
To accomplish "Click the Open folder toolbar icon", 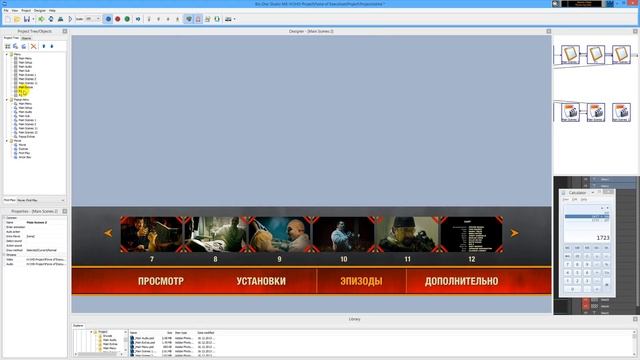I will (x=17, y=19).
